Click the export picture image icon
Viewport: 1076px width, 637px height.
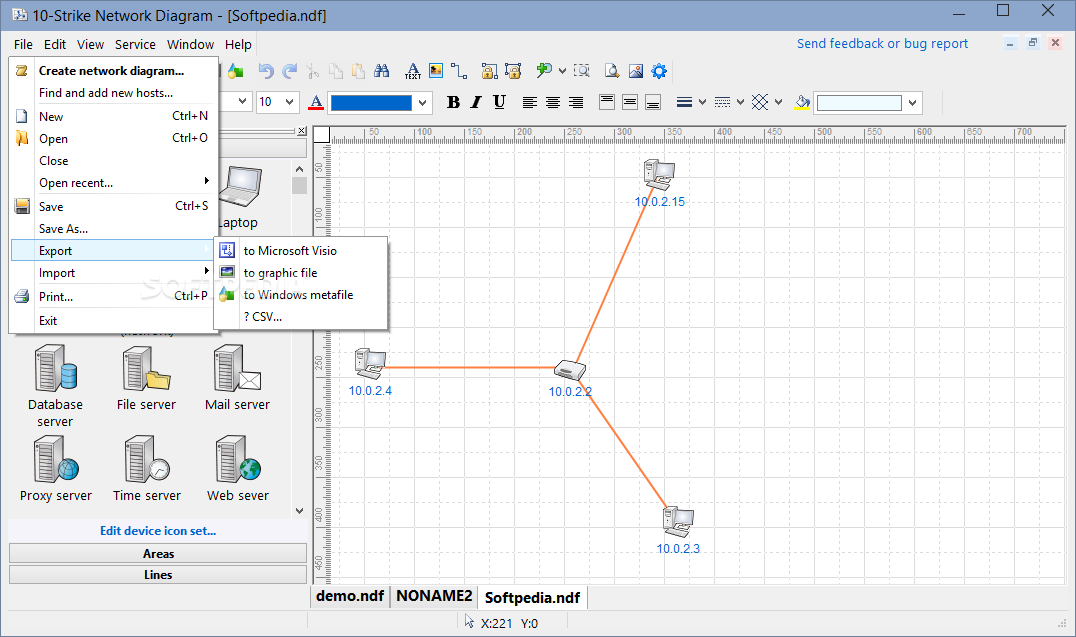(x=636, y=71)
